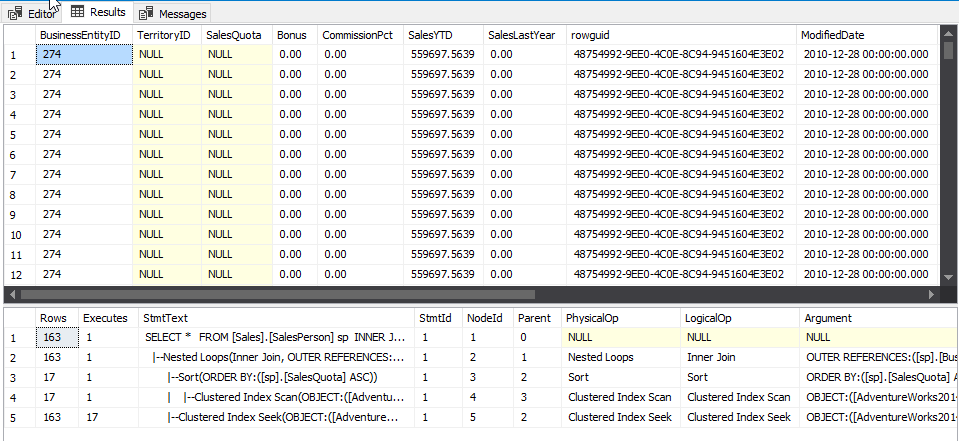
Task: Click the up arrow of the vertical scrollbar
Action: pos(948,32)
